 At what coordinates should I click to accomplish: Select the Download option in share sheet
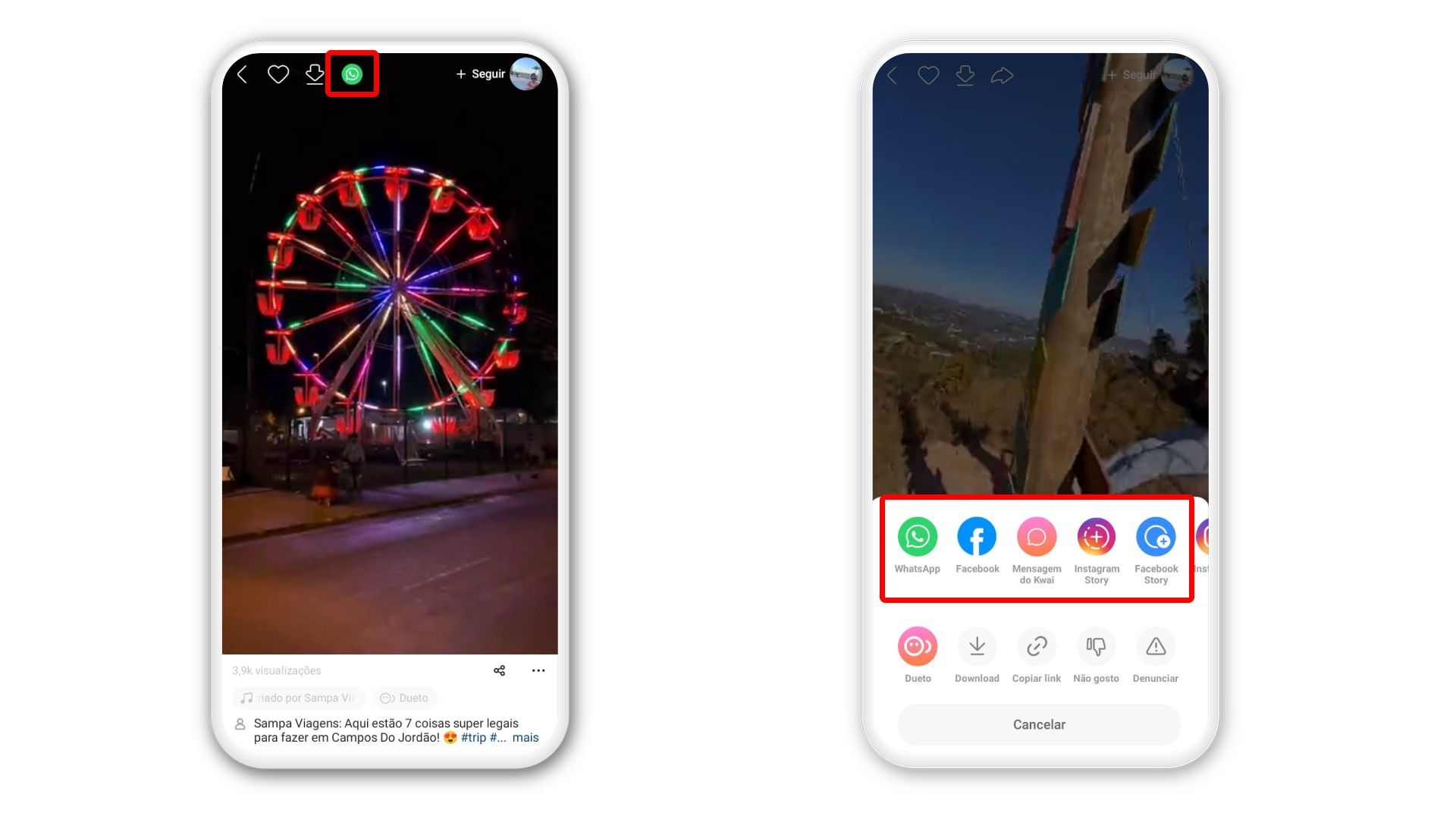click(x=976, y=645)
